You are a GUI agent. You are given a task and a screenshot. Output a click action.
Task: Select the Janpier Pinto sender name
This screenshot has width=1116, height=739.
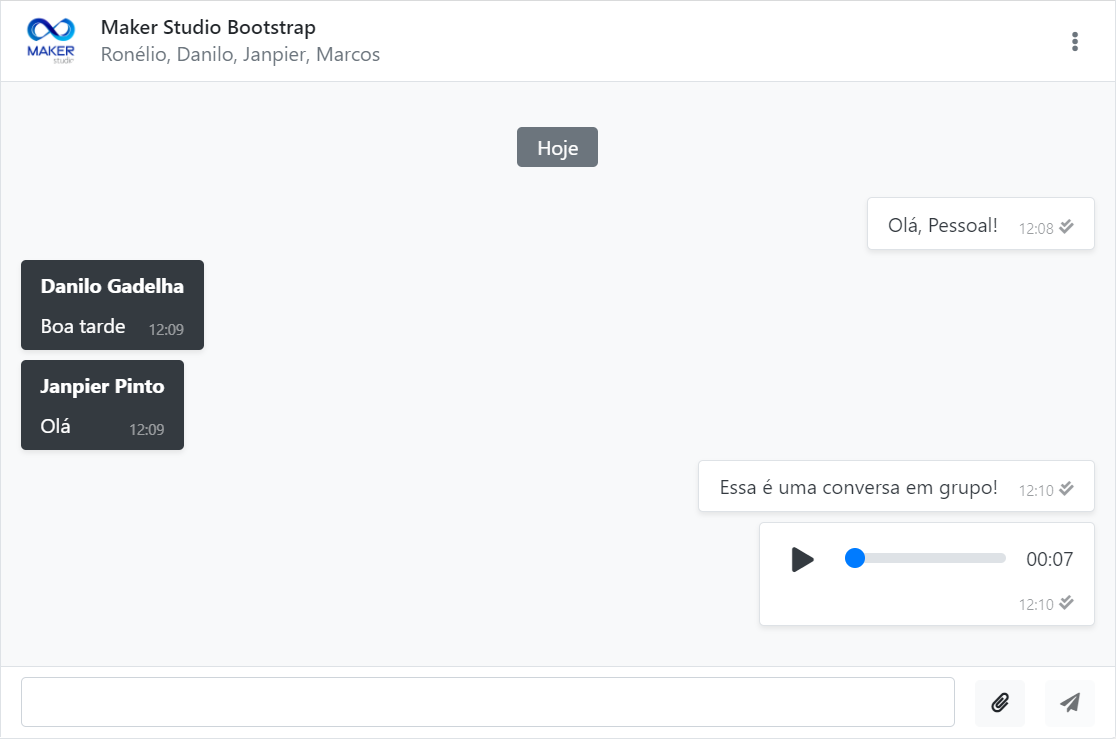click(x=102, y=386)
